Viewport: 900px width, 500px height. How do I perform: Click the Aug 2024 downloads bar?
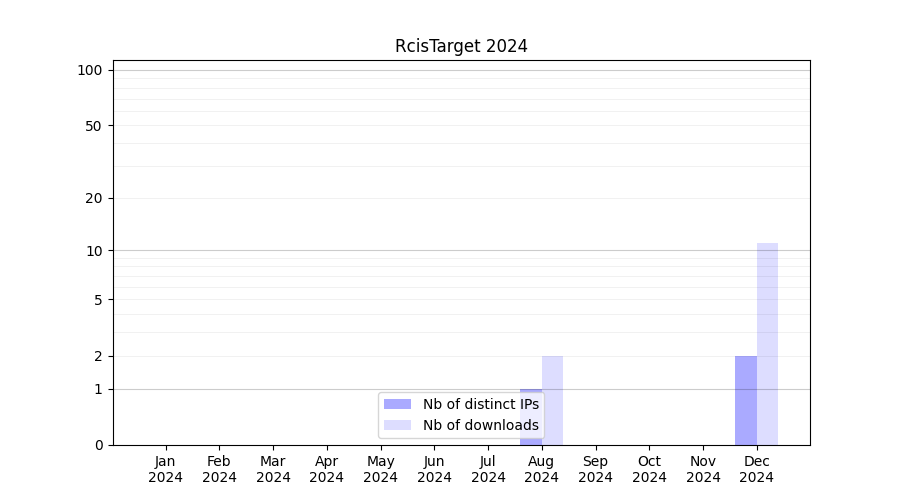click(x=553, y=400)
